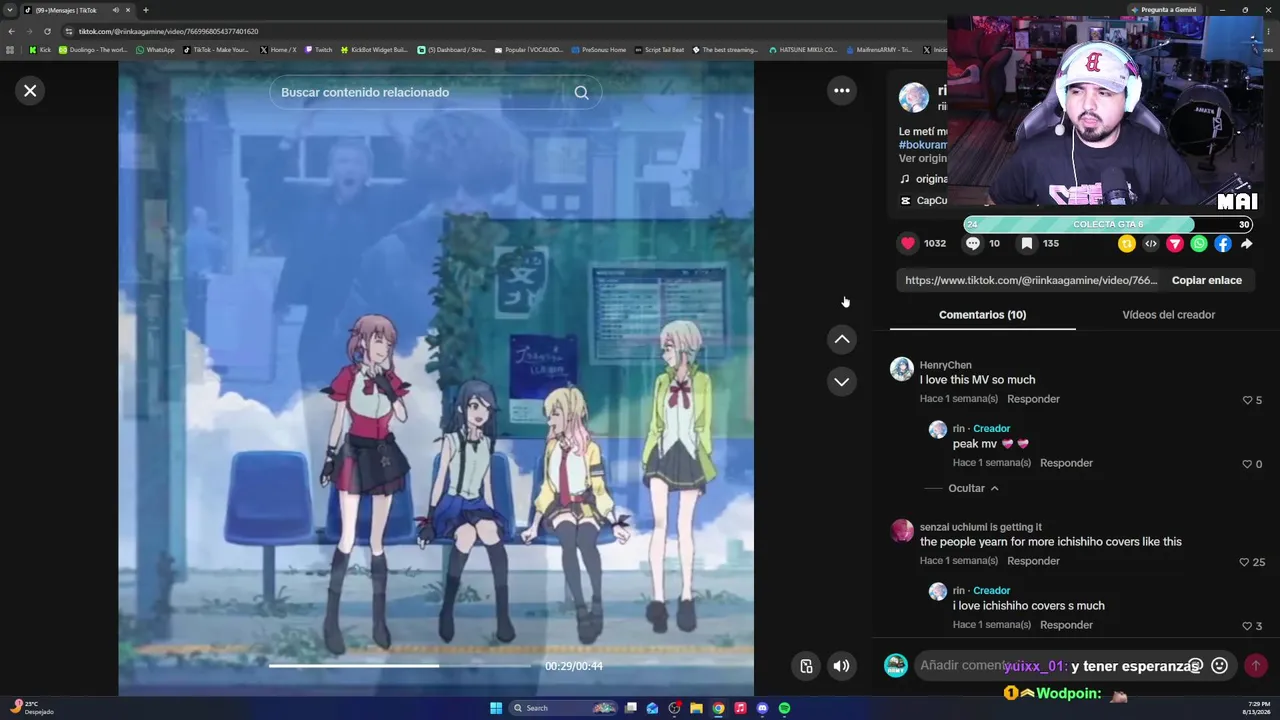Reload the current page
The width and height of the screenshot is (1280, 720).
[x=47, y=31]
